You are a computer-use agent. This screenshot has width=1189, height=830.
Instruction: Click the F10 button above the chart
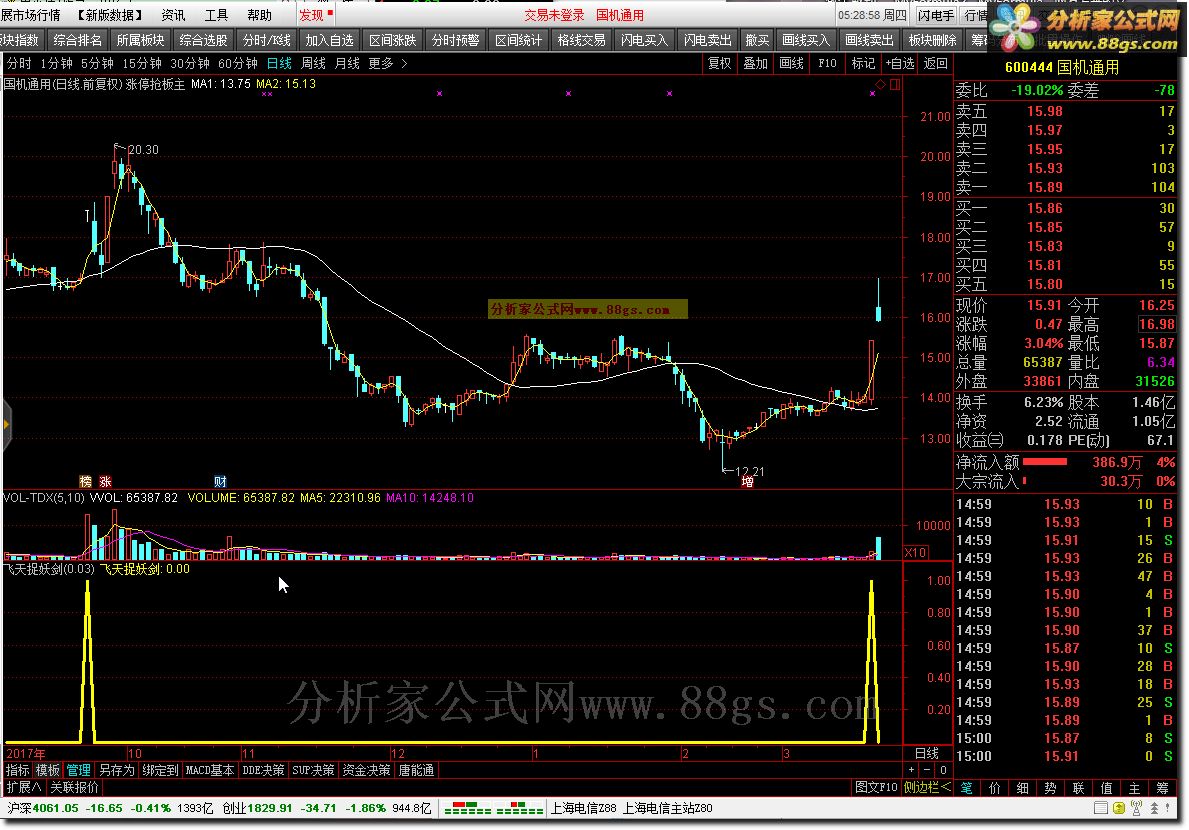pos(827,64)
